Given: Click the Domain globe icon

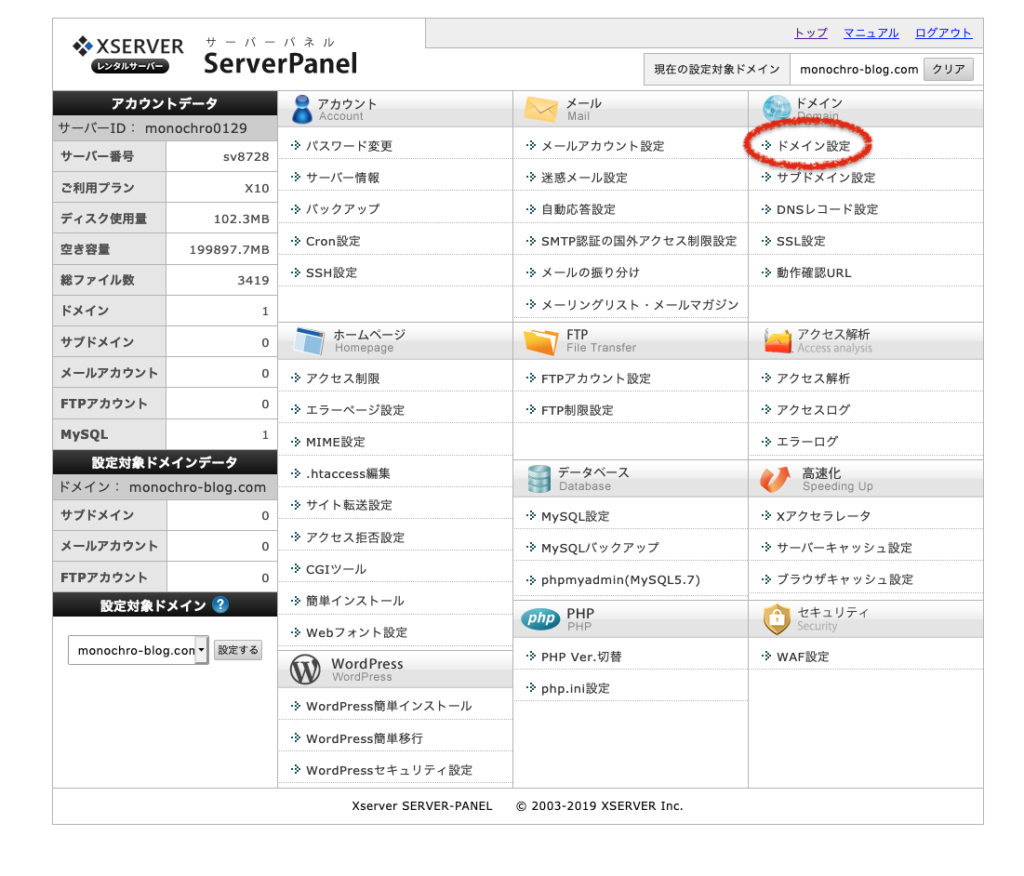Looking at the screenshot, I should pos(776,108).
